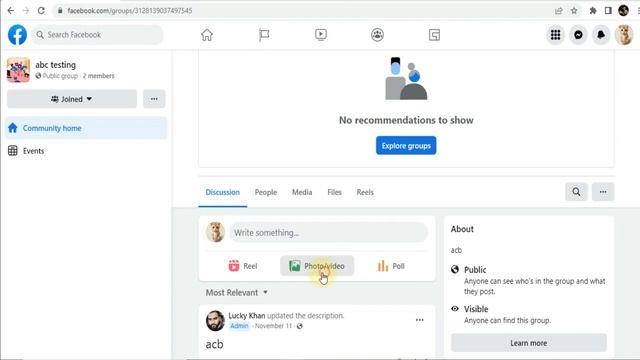Open the Most Relevant sort dropdown

237,293
